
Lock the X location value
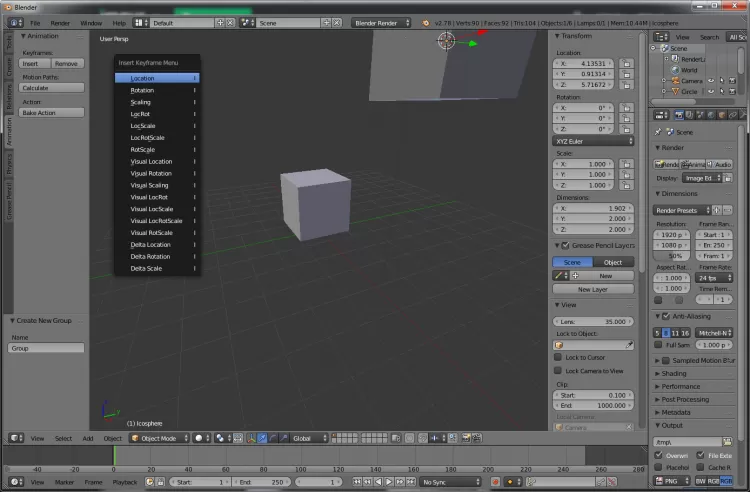coord(626,62)
